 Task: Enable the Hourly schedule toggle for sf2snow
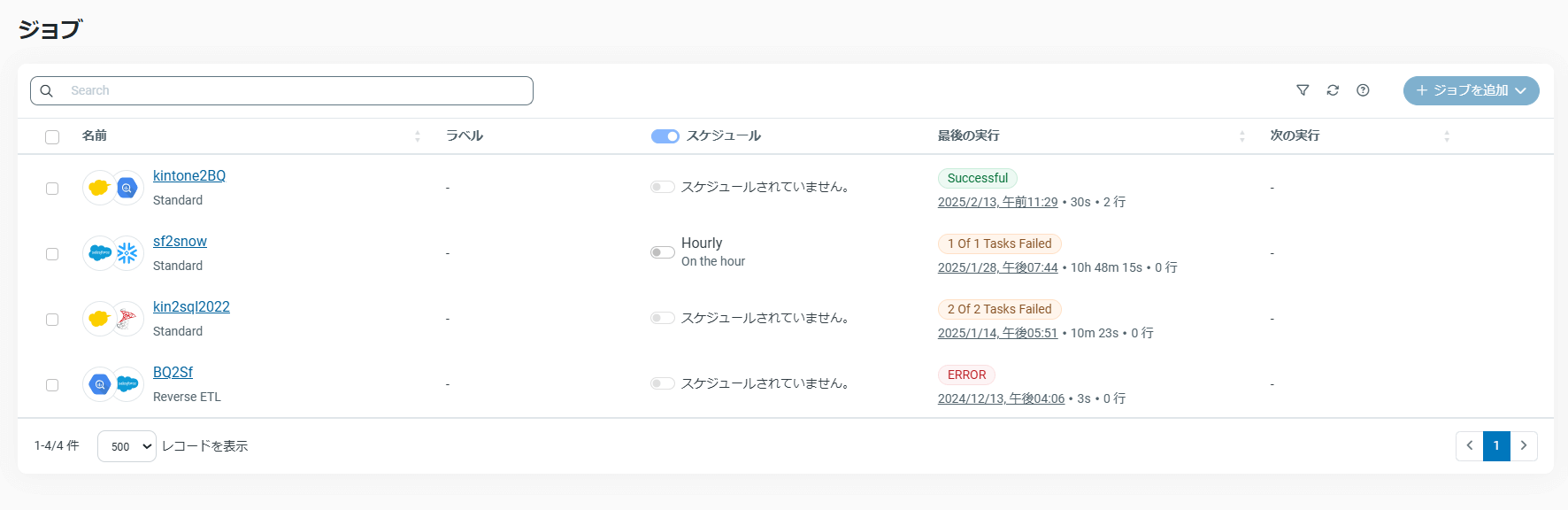[662, 252]
